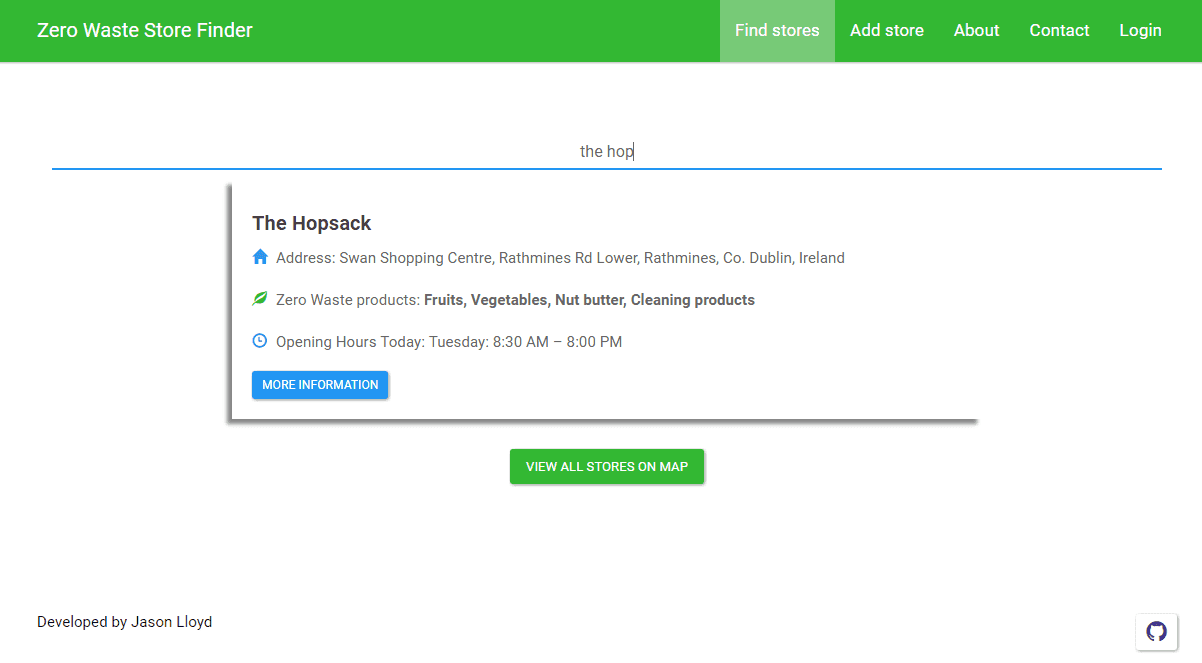Focus the store search field
This screenshot has width=1202, height=663.
click(607, 151)
